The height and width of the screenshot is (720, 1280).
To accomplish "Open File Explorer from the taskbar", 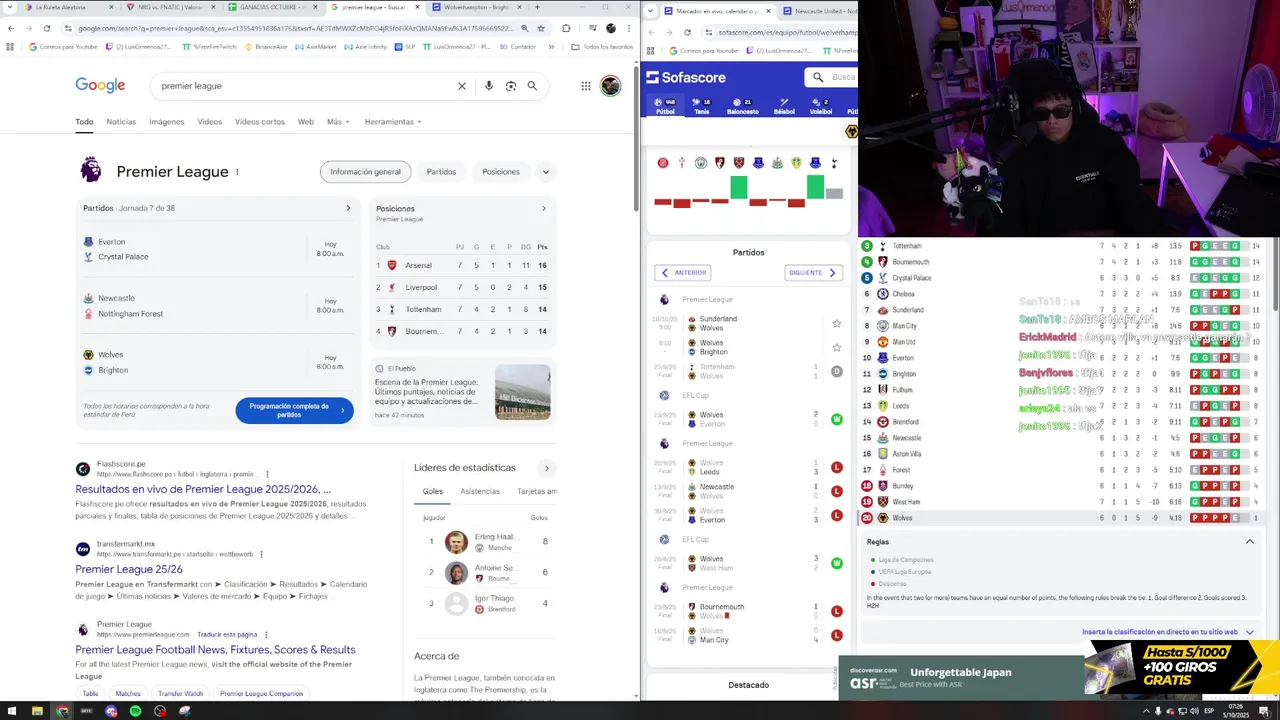I will click(37, 711).
